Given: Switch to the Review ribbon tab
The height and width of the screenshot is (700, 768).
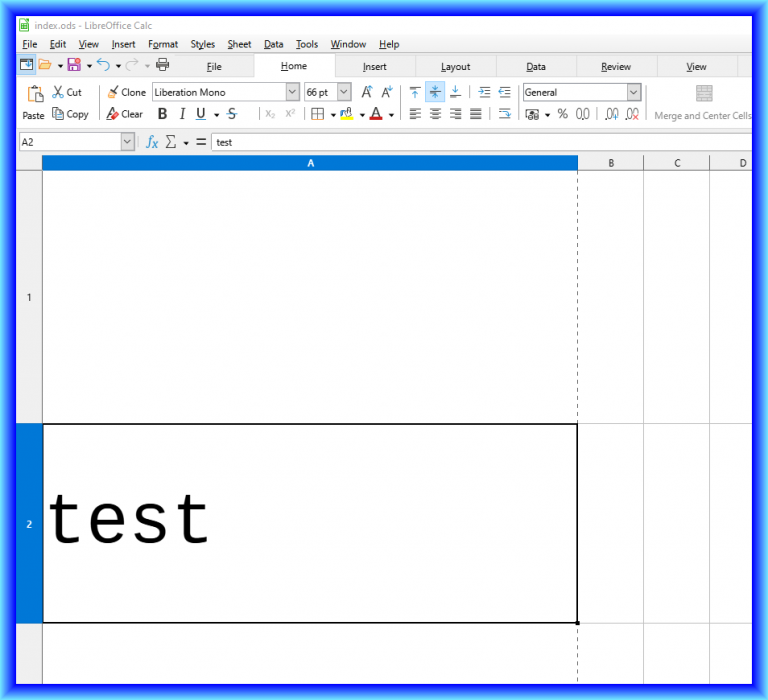Looking at the screenshot, I should (616, 67).
